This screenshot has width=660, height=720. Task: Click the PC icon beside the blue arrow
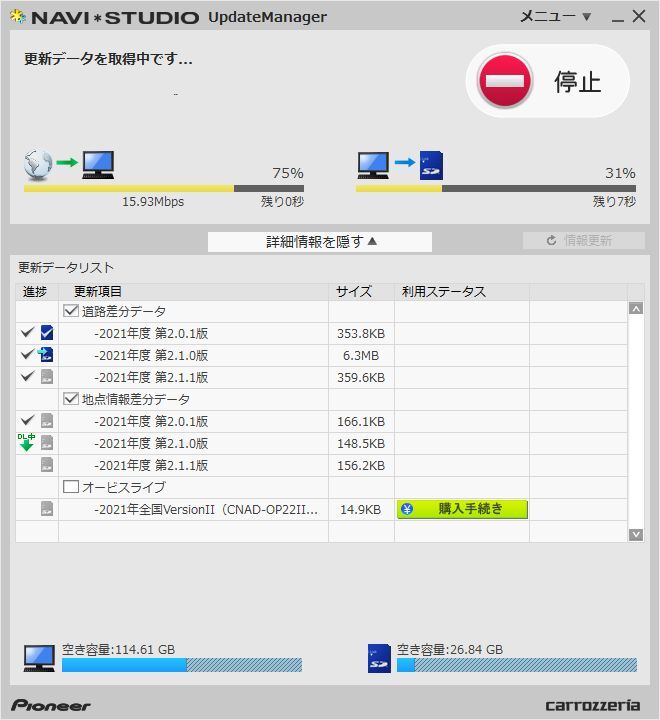373,165
